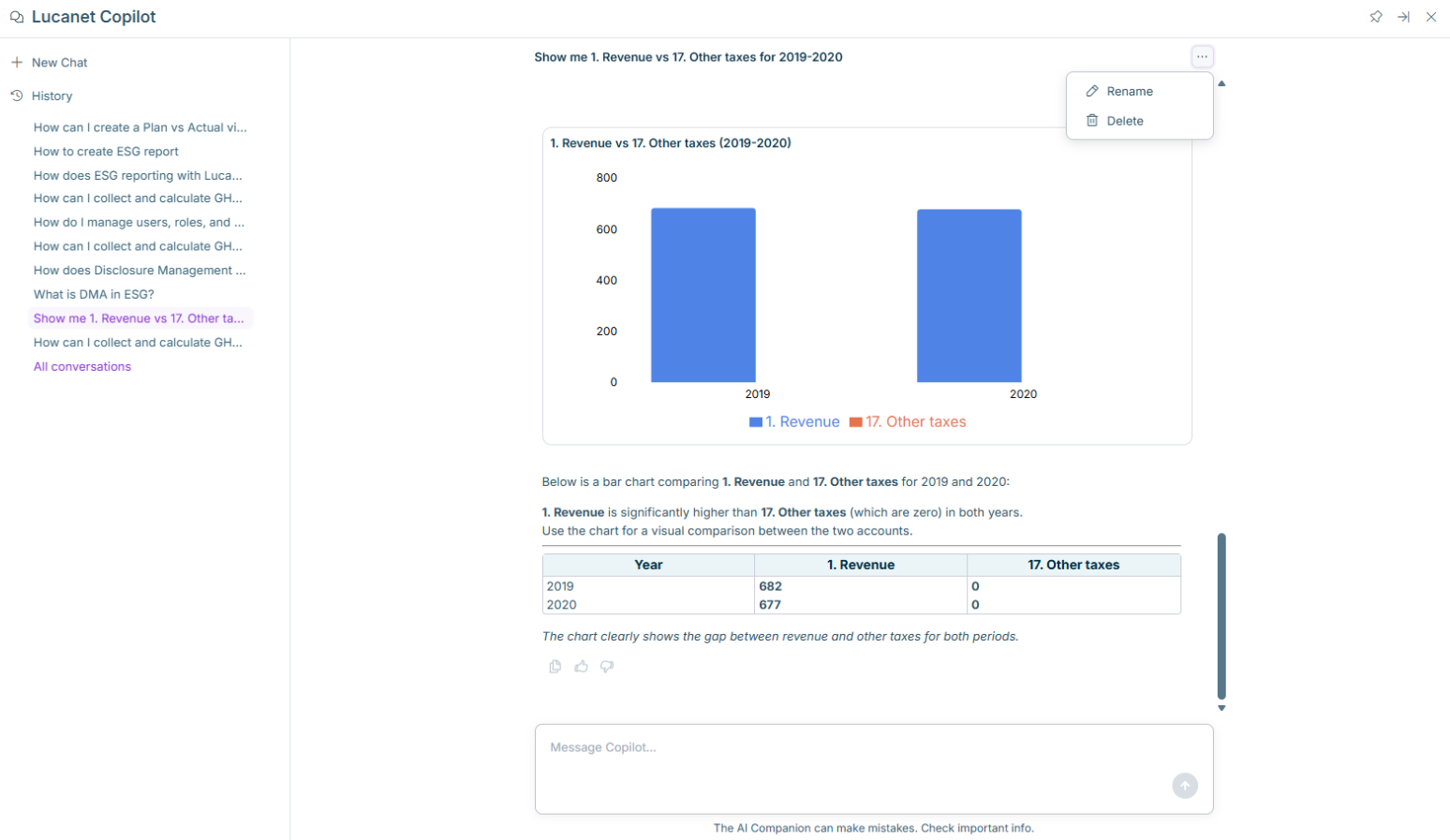The height and width of the screenshot is (840, 1450).
Task: Click the '17. Other taxes' table column header
Action: [x=1073, y=565]
